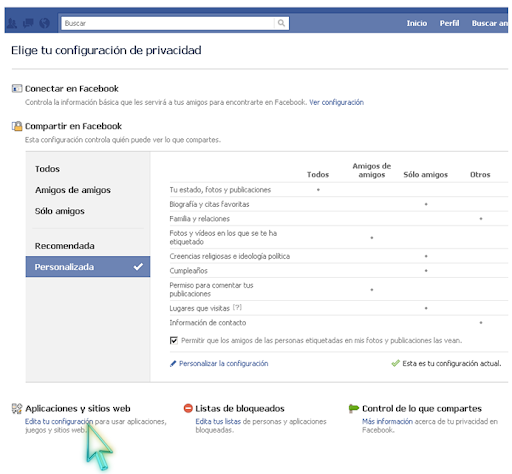Click 'Control de lo que compartes' heading
The width and height of the screenshot is (512, 474).
pos(422,408)
